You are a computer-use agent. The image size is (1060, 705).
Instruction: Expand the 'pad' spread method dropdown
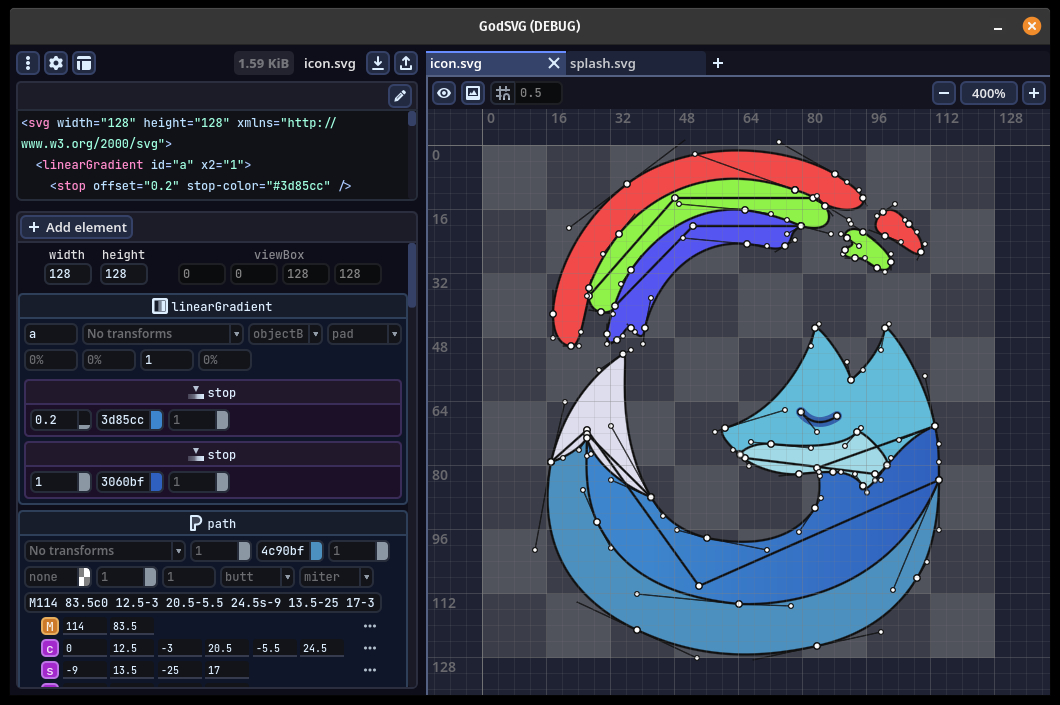(x=364, y=334)
